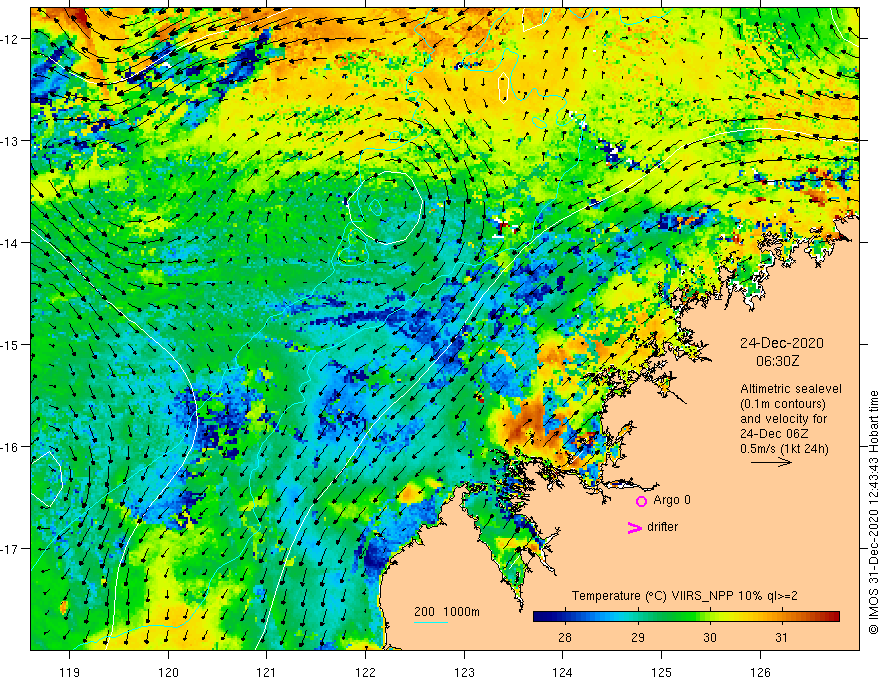This screenshot has height=680, width=880.
Task: Click the 29 label on temperature scale
Action: 638,637
